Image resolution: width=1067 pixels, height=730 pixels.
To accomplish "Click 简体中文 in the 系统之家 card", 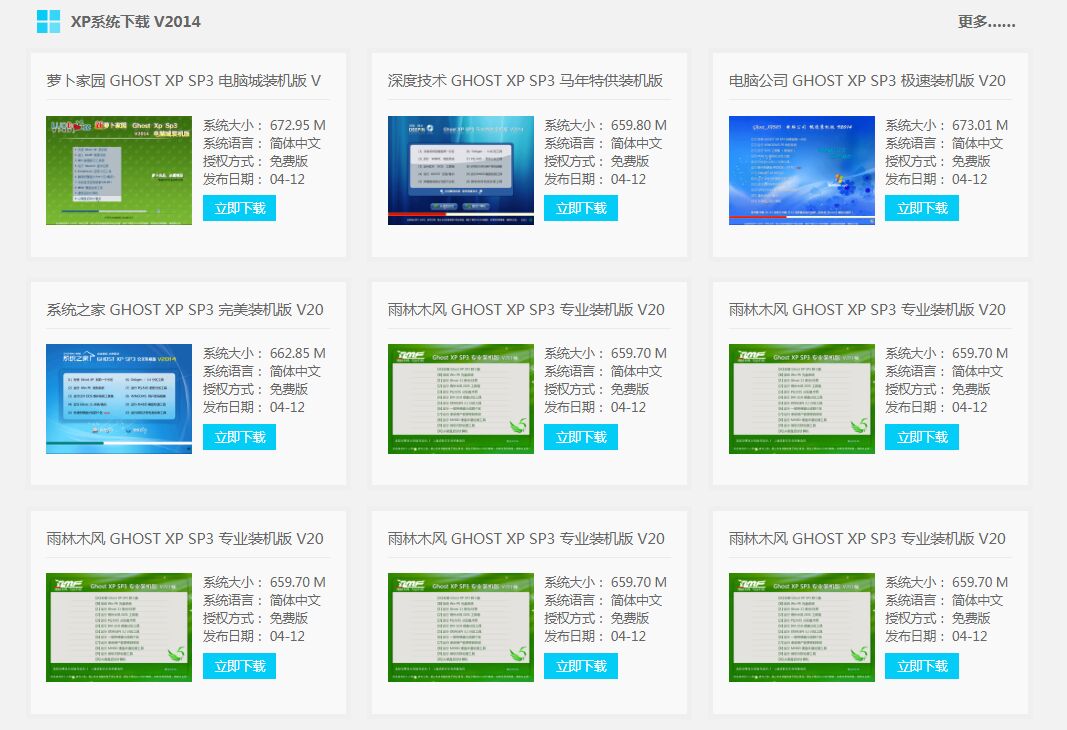I will (x=295, y=371).
